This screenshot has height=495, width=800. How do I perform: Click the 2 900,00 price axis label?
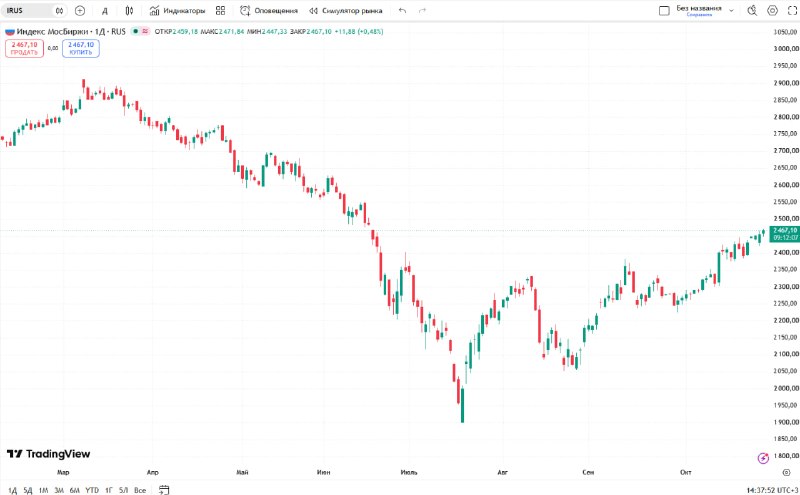[x=786, y=83]
